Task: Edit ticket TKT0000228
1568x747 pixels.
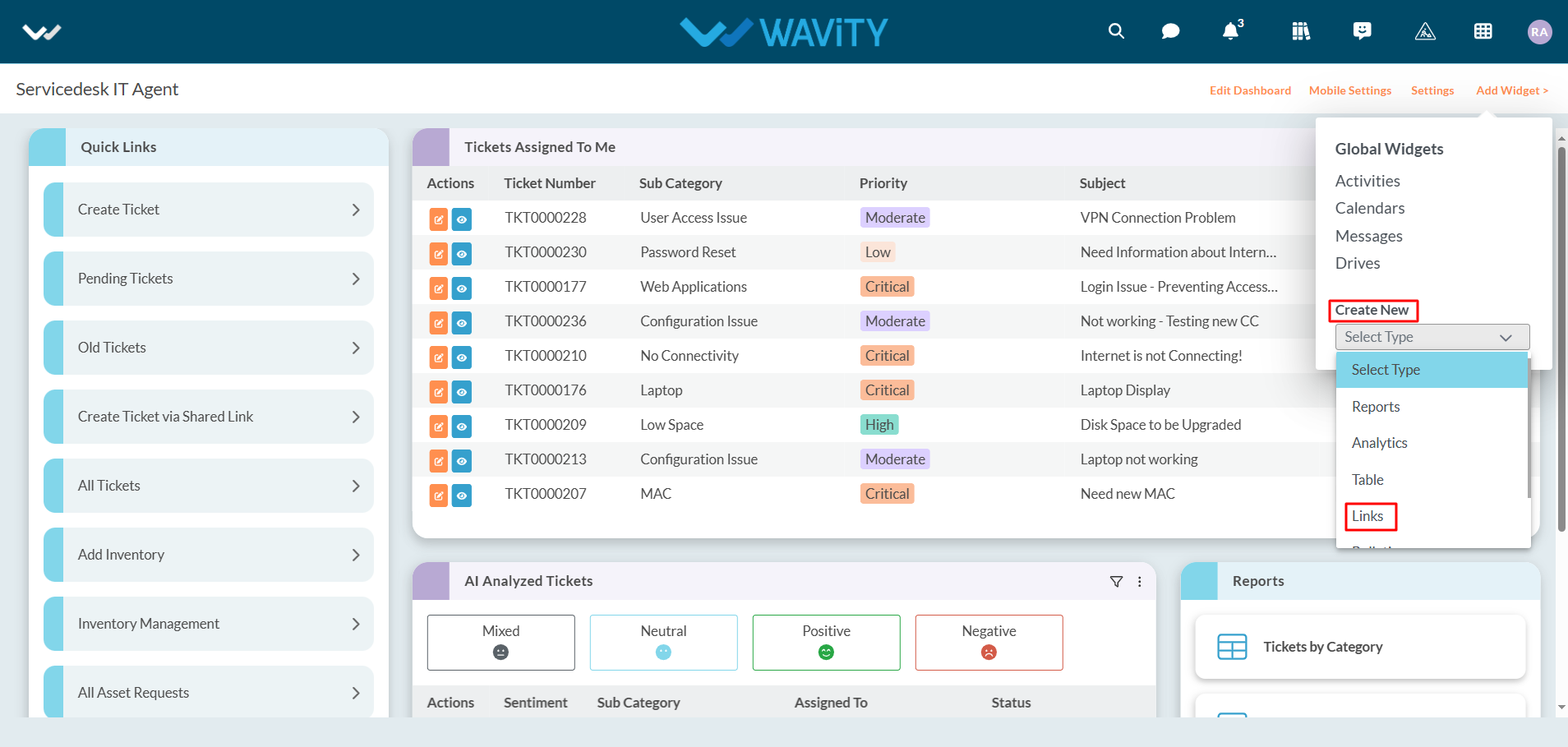Action: (439, 219)
